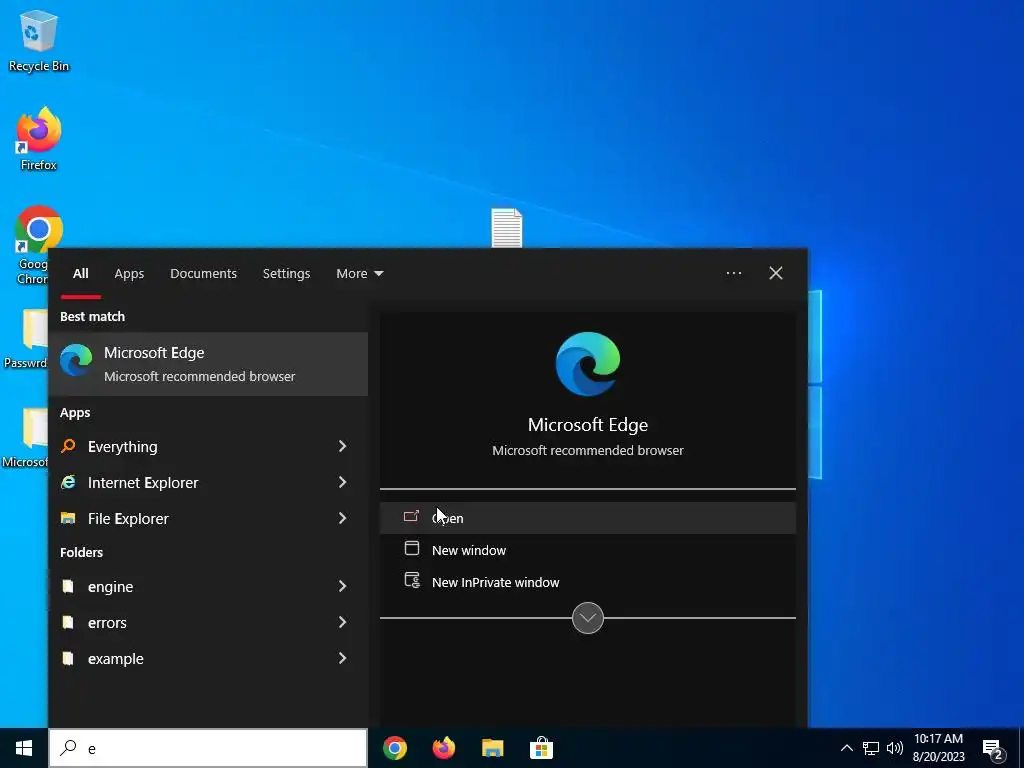The width and height of the screenshot is (1024, 768).
Task: Select the engine folder result
Action: click(208, 586)
